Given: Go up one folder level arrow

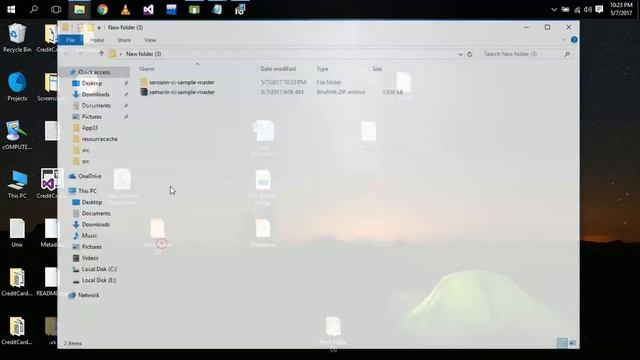Looking at the screenshot, I should point(102,53).
